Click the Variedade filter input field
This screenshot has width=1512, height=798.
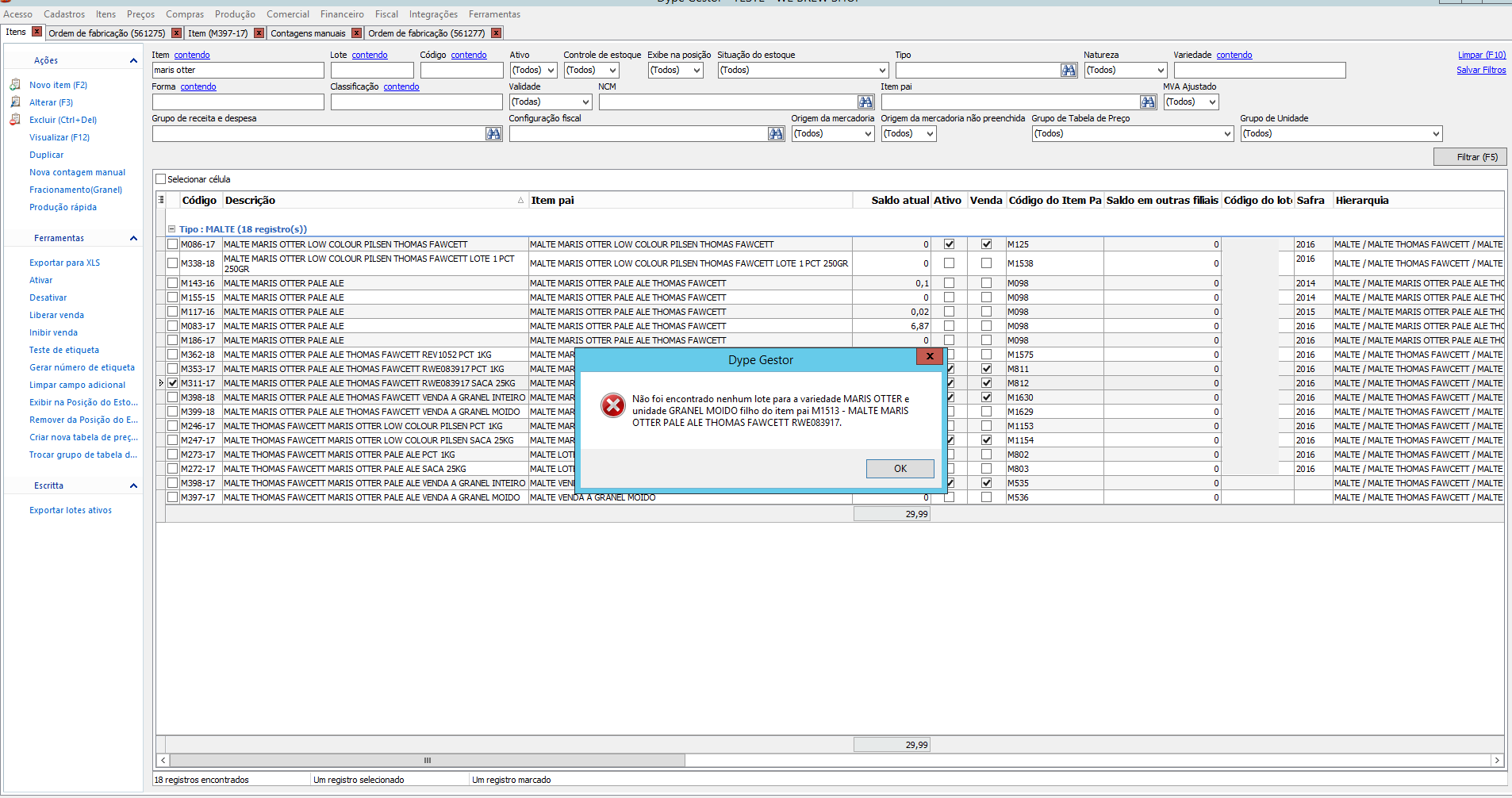coord(1260,71)
